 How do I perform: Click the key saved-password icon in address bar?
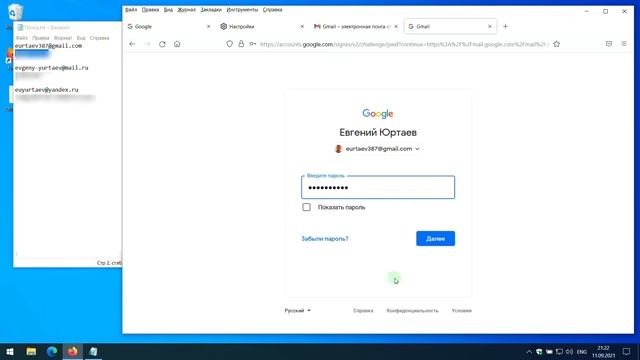pyautogui.click(x=253, y=44)
